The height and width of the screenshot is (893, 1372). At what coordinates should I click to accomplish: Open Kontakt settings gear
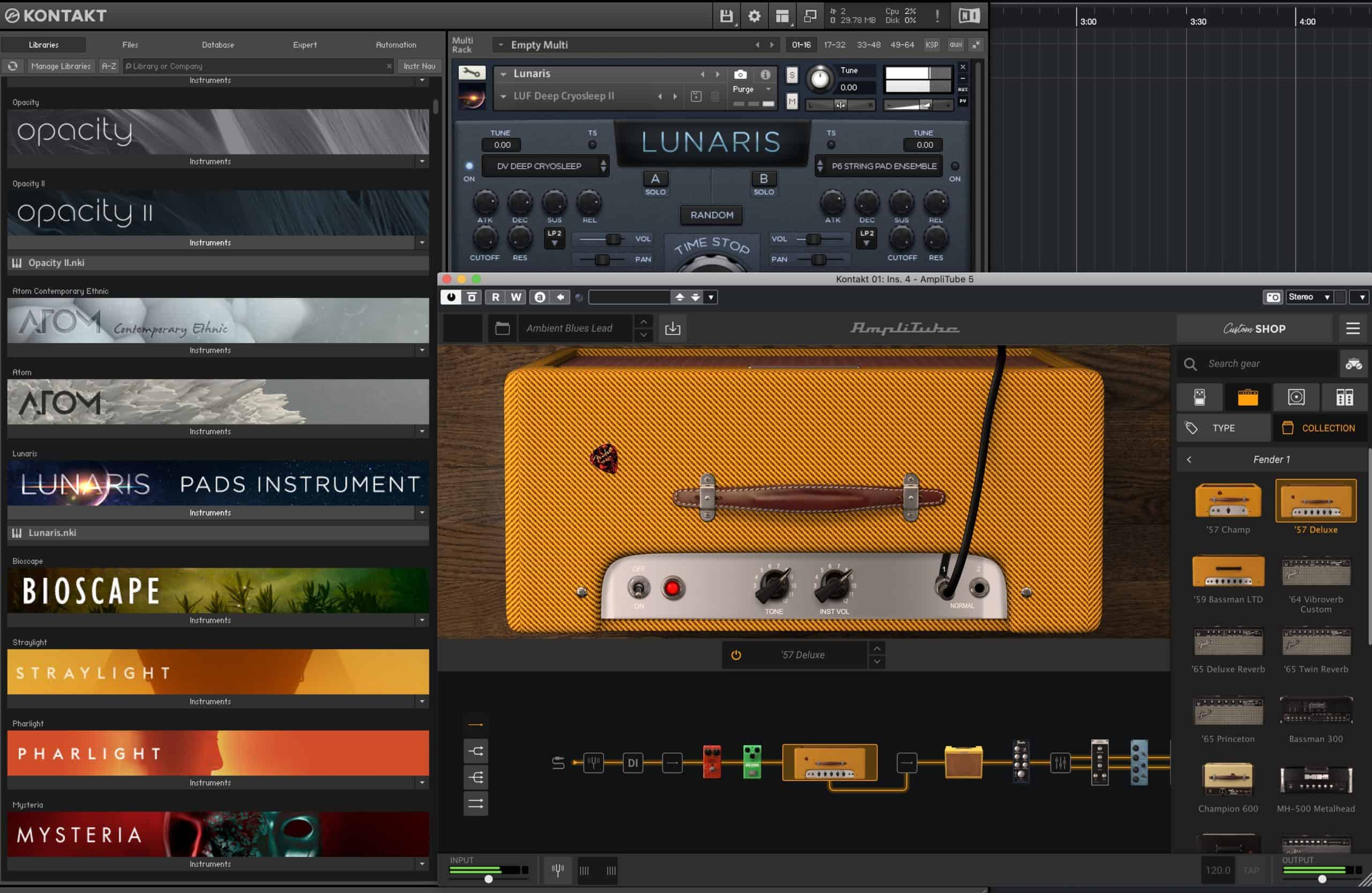(x=754, y=16)
